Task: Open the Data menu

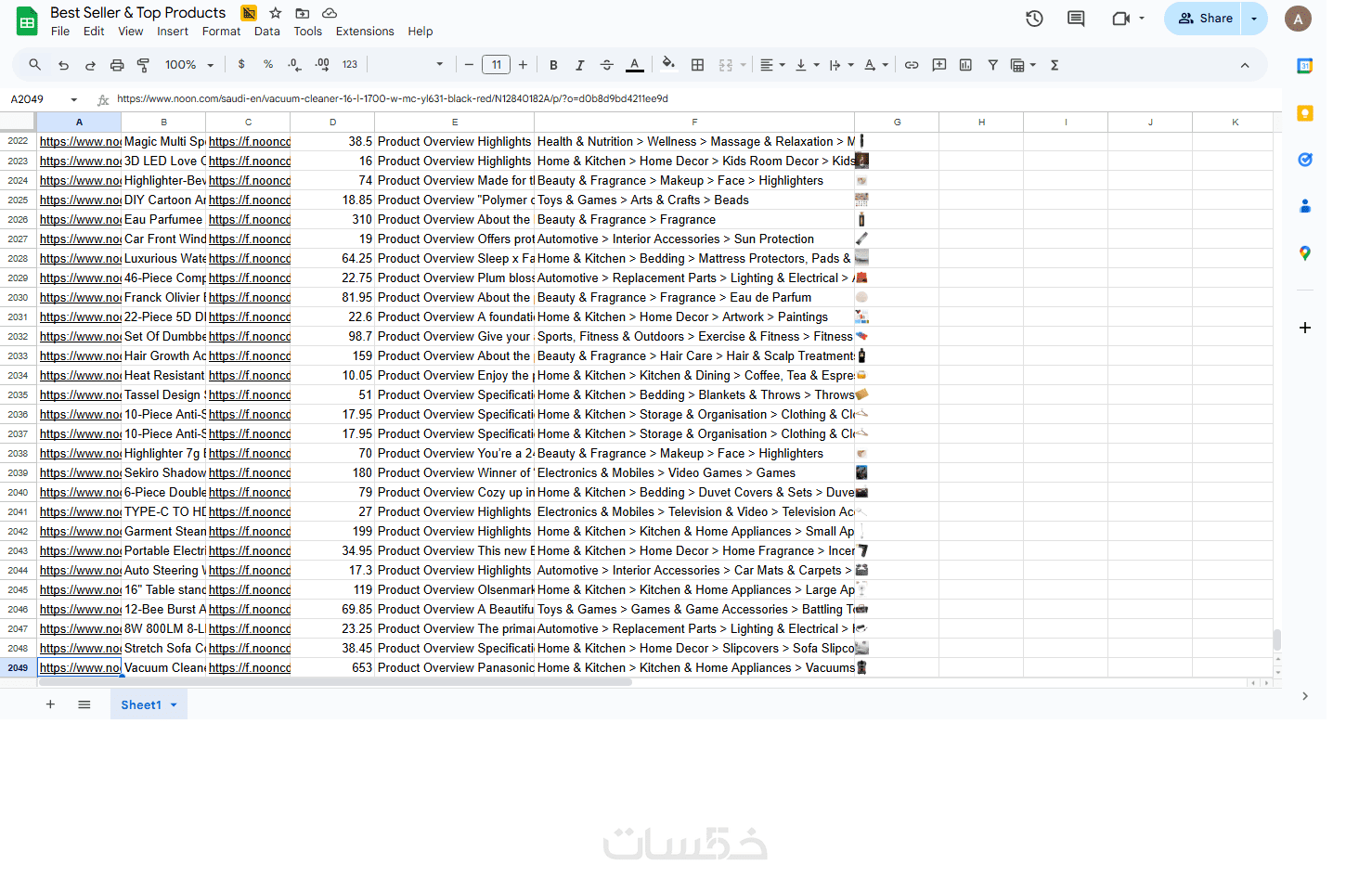Action: pyautogui.click(x=267, y=32)
